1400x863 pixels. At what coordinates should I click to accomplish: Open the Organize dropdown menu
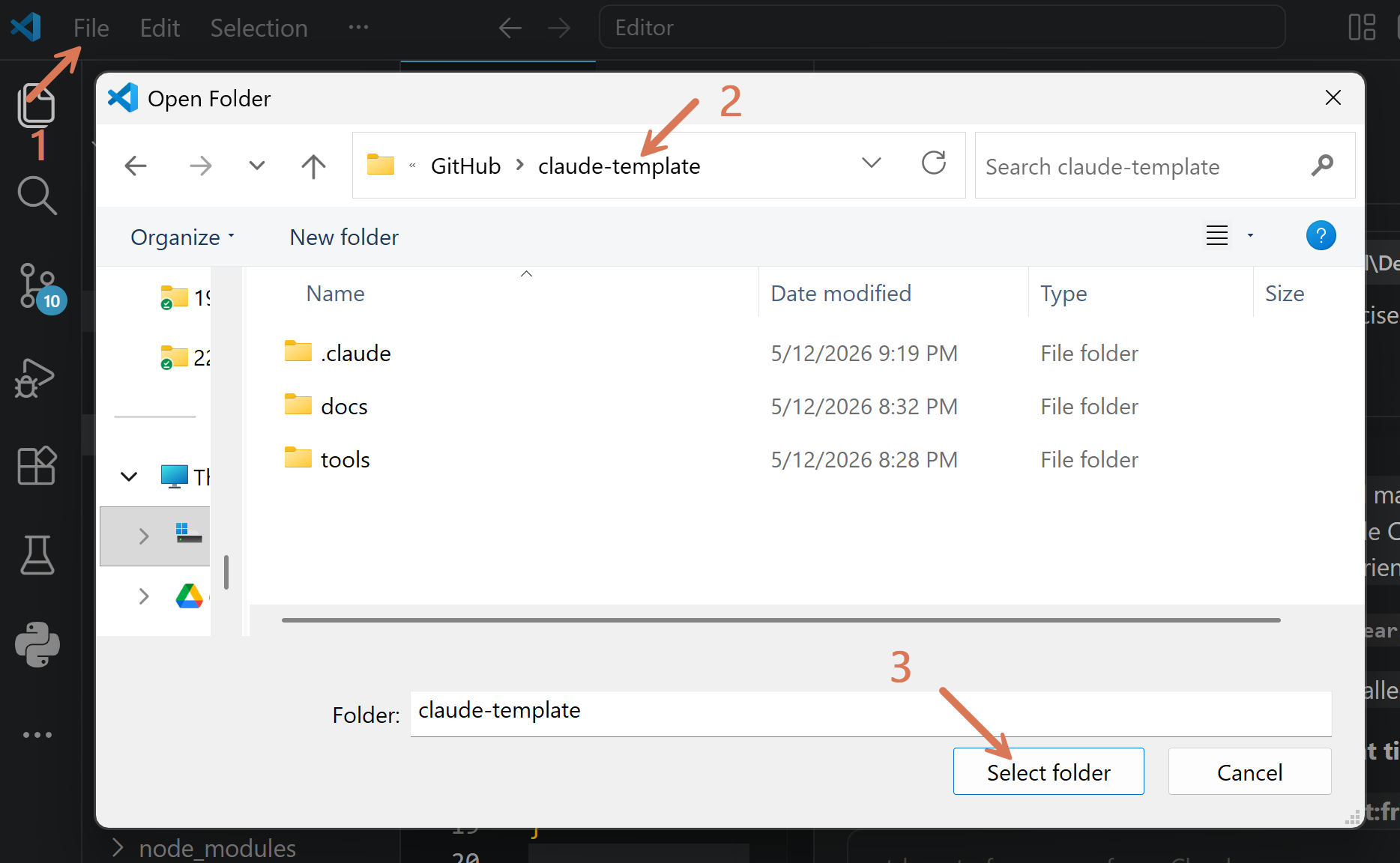click(182, 237)
